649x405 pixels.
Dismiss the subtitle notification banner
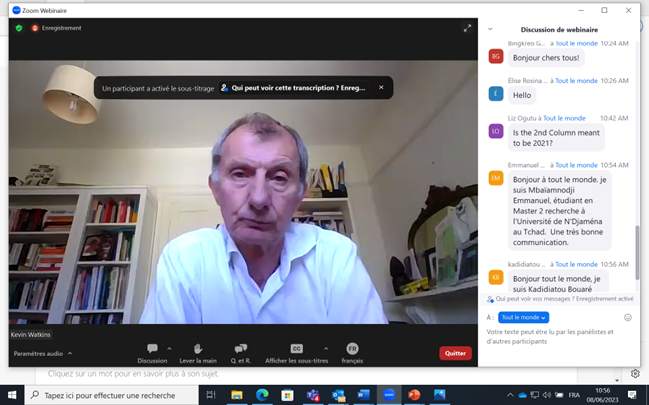point(381,87)
